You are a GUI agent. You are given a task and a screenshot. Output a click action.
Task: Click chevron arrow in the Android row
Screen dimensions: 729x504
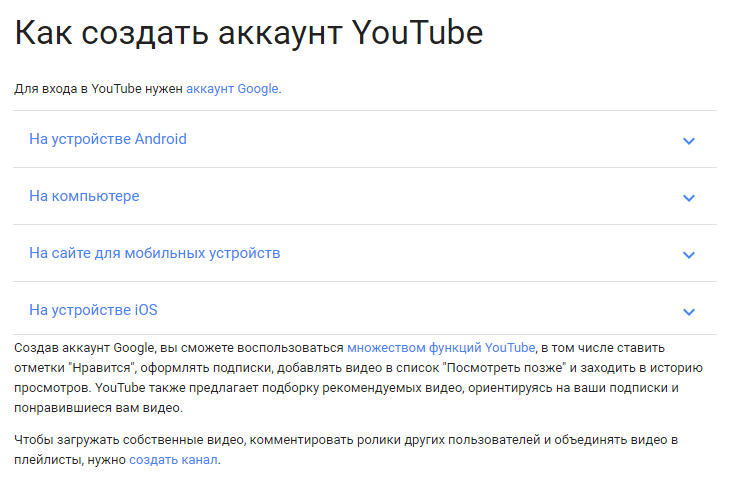pos(689,140)
